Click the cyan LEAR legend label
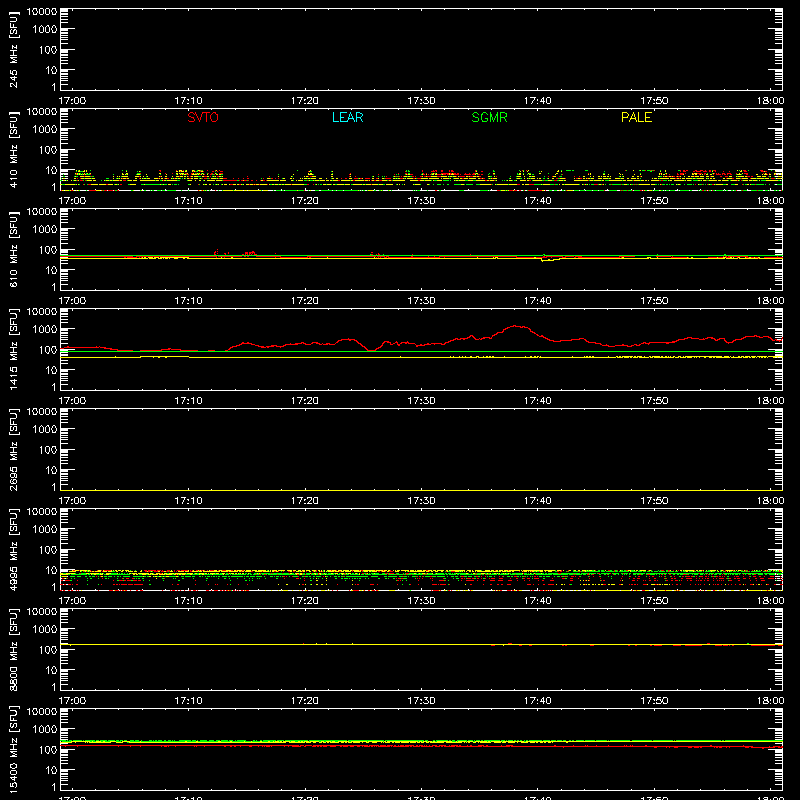 [x=347, y=117]
